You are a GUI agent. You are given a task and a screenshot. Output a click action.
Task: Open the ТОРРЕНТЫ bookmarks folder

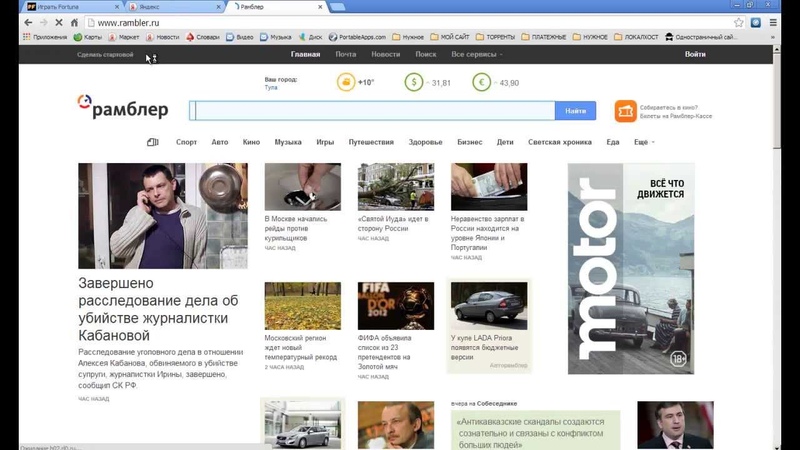pyautogui.click(x=495, y=37)
